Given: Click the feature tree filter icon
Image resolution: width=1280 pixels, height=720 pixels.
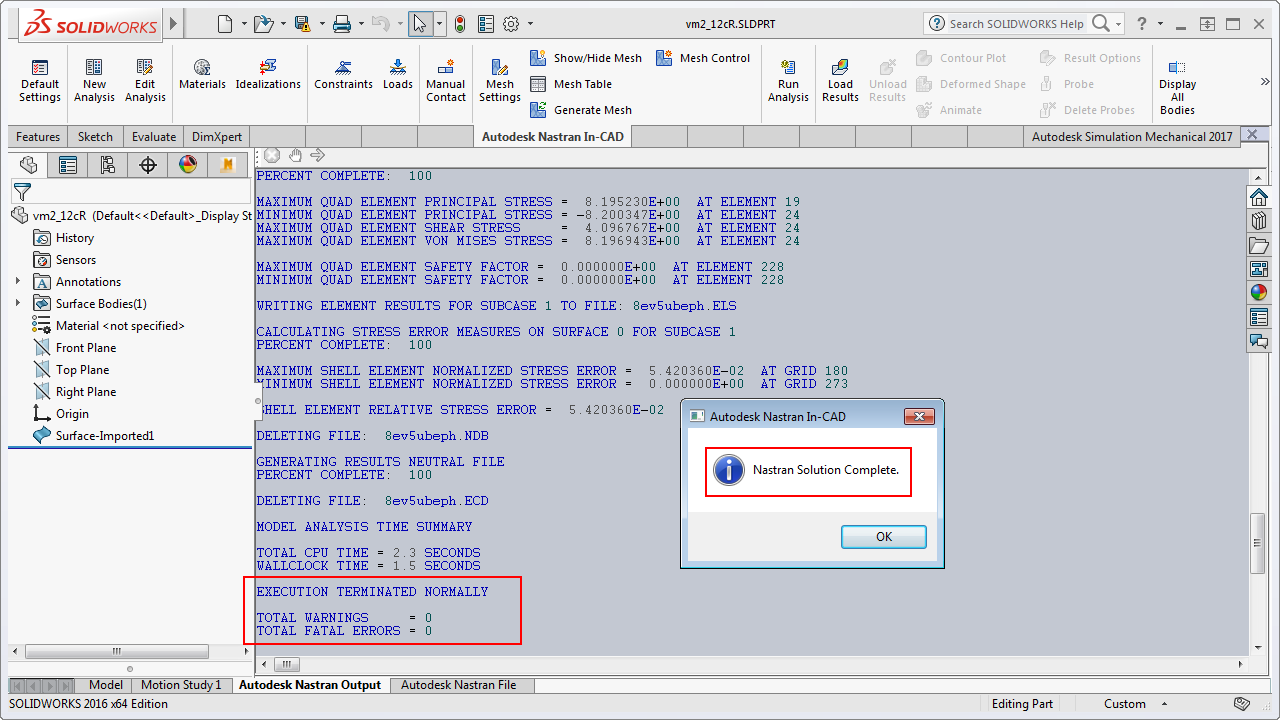Looking at the screenshot, I should point(22,191).
